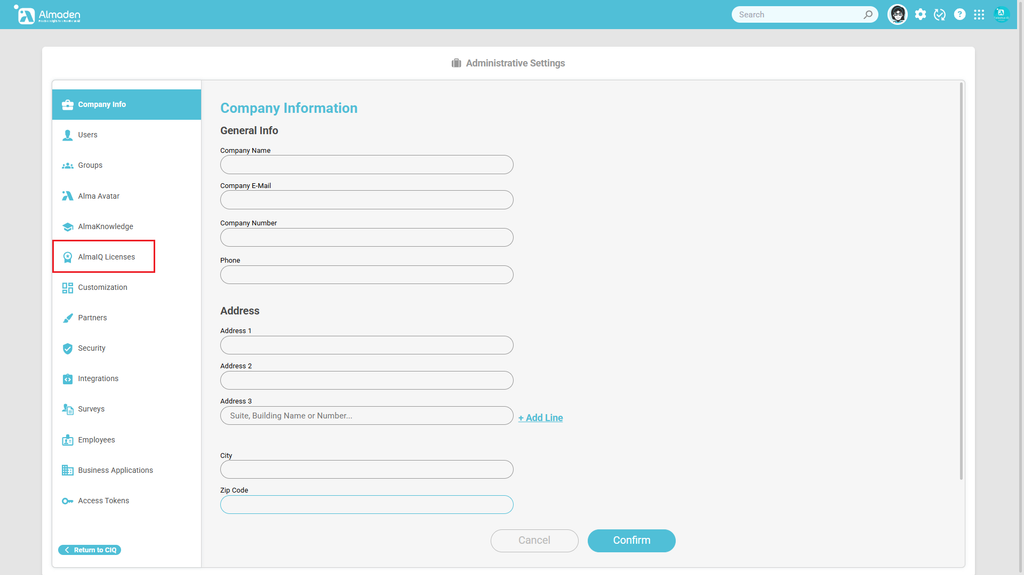Screen dimensions: 1024x575
Task: Click the Address 1 input field
Action: tap(366, 345)
